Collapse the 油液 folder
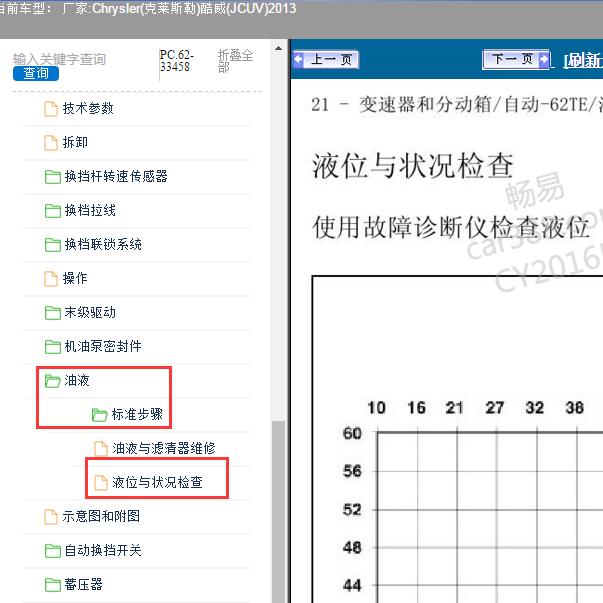Viewport: 603px width, 603px height. (x=77, y=380)
